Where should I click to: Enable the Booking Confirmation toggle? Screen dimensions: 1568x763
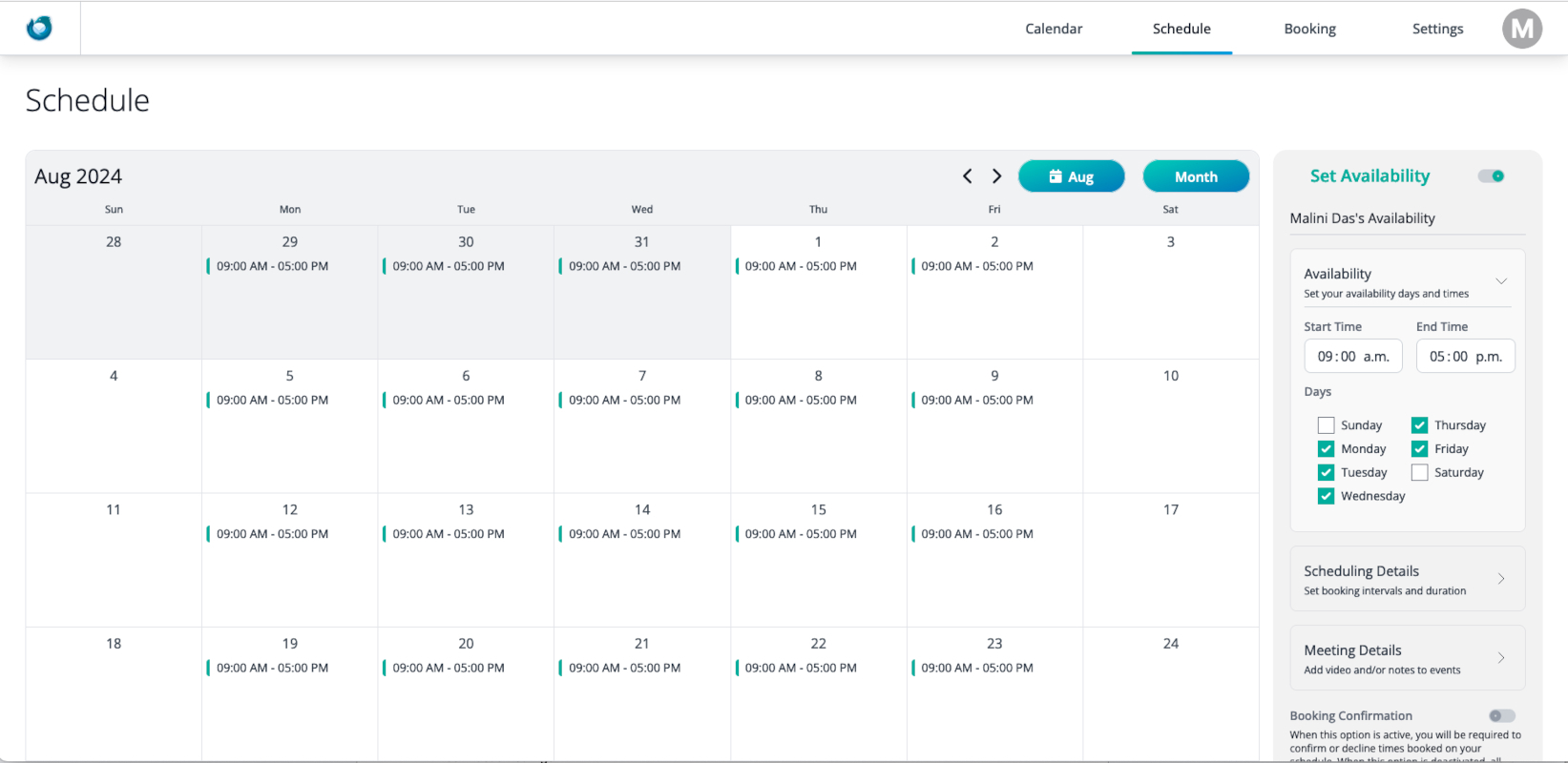pos(1501,716)
